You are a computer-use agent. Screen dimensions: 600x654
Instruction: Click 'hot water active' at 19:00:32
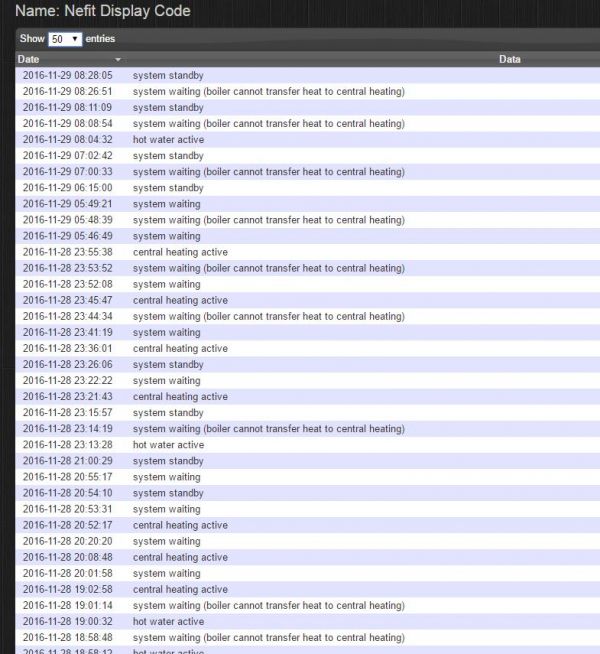coord(168,621)
